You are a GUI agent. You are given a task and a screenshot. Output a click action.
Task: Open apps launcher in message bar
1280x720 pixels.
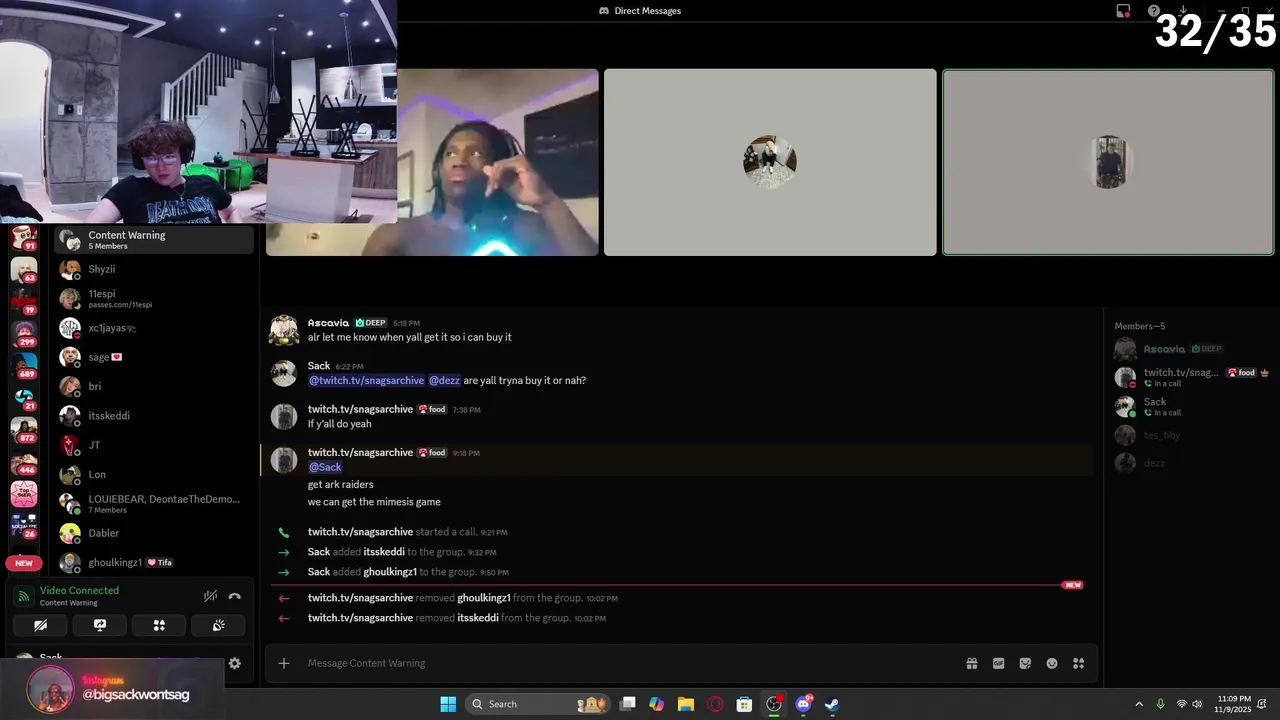pos(1079,663)
